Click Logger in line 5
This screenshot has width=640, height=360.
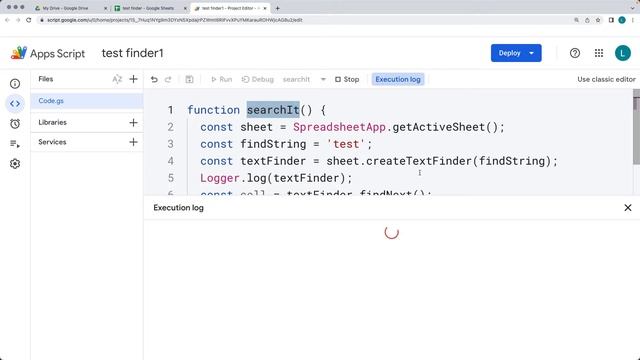point(220,178)
